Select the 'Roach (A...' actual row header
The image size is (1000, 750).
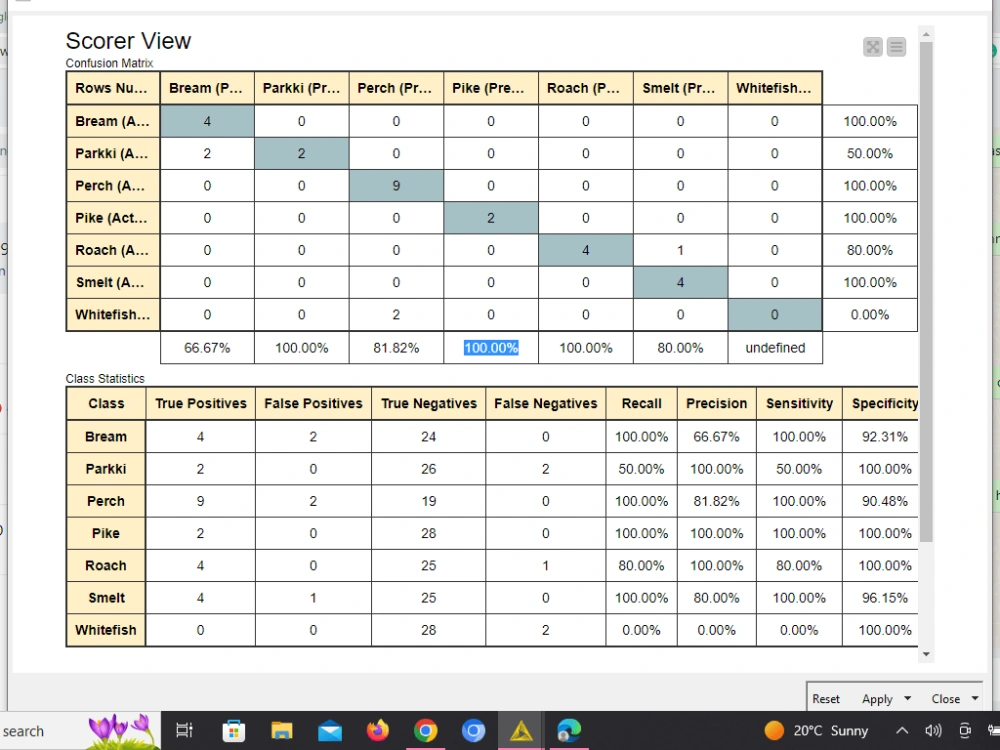[112, 250]
